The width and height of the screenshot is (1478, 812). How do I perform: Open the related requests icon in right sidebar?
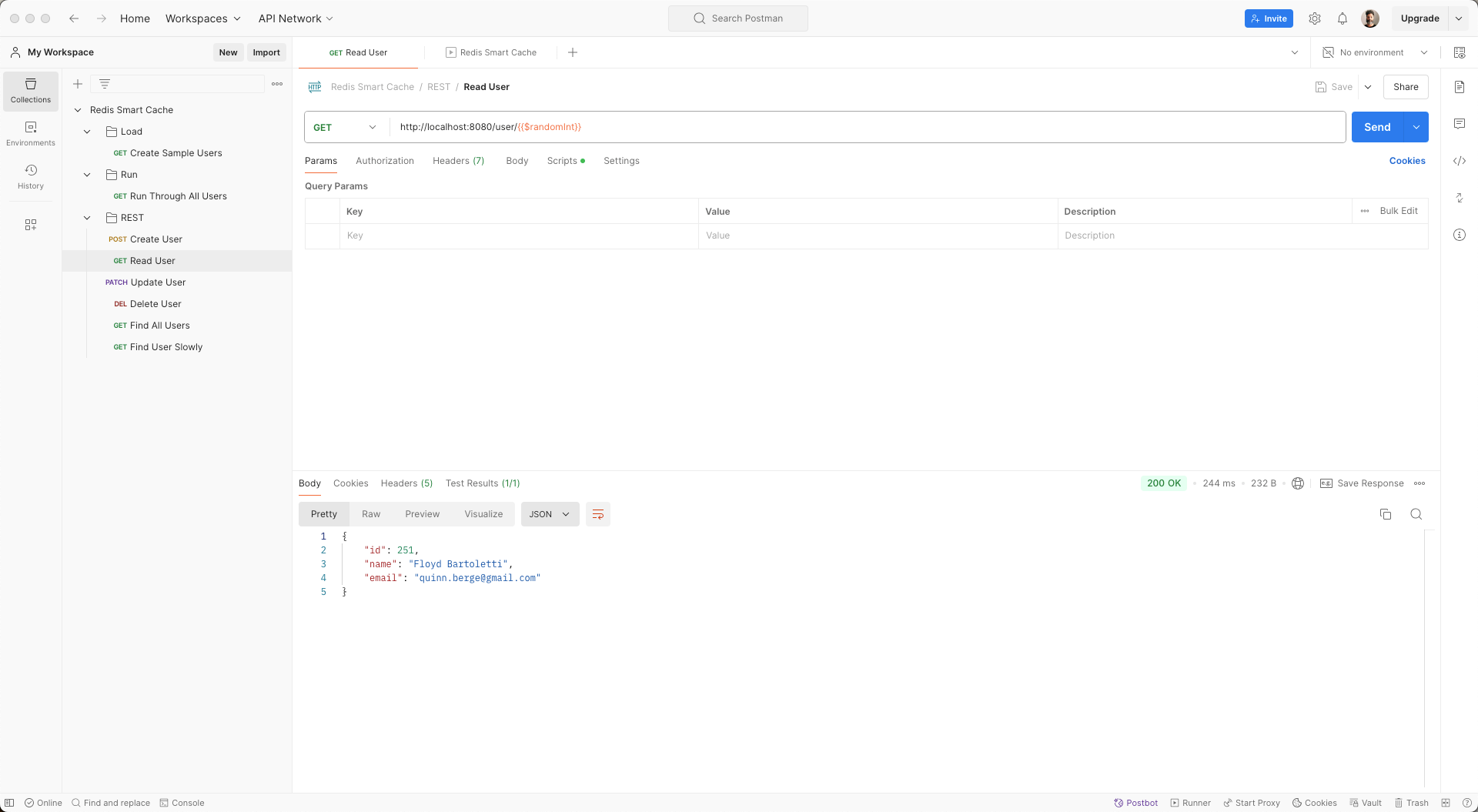[1460, 198]
